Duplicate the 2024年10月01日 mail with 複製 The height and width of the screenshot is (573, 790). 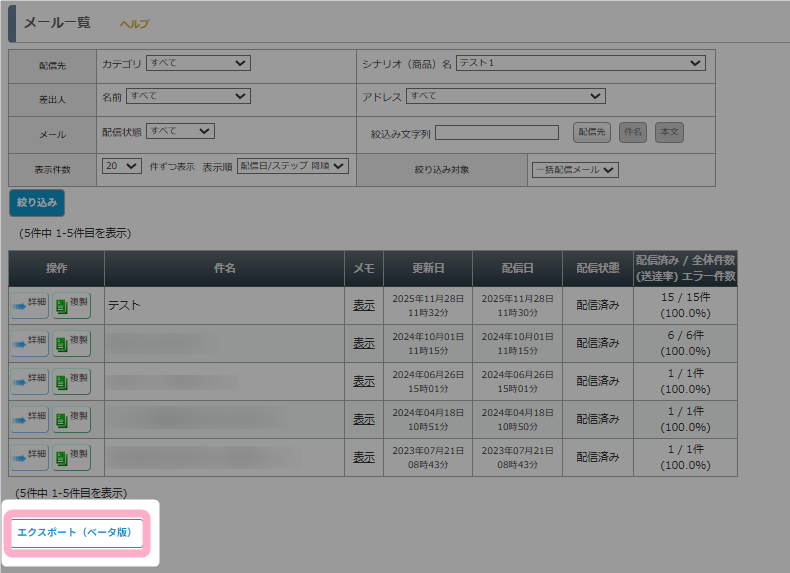(x=72, y=343)
